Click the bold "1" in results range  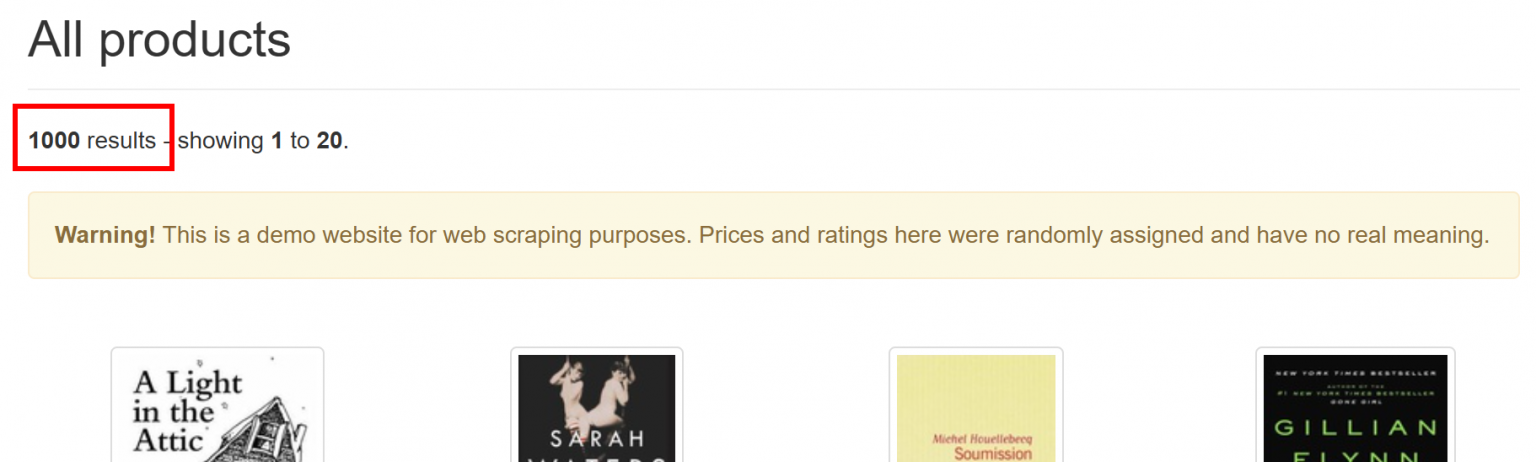click(x=277, y=140)
